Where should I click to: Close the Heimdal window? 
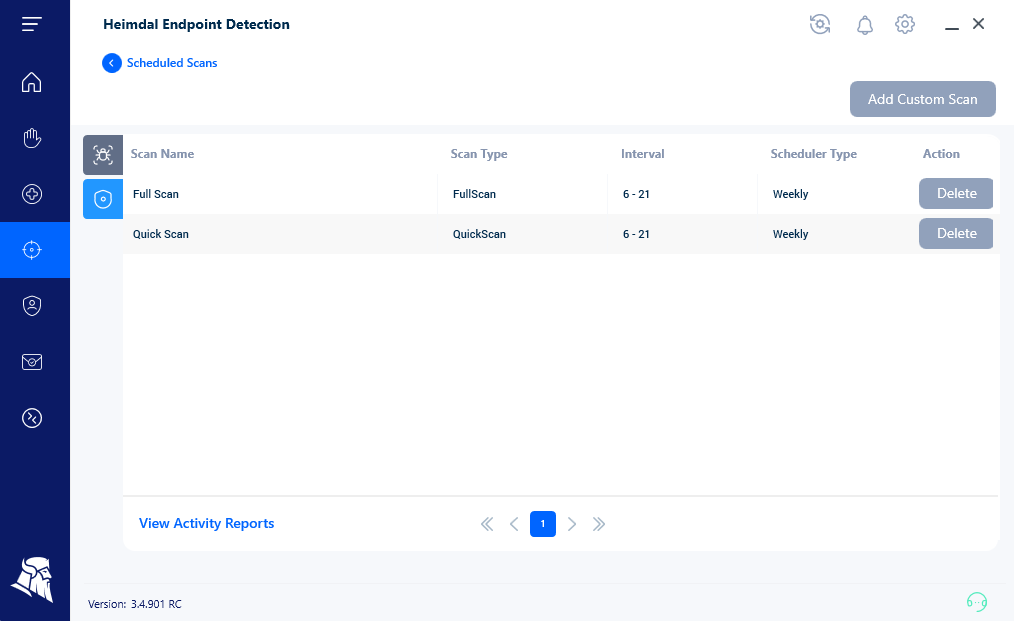978,24
